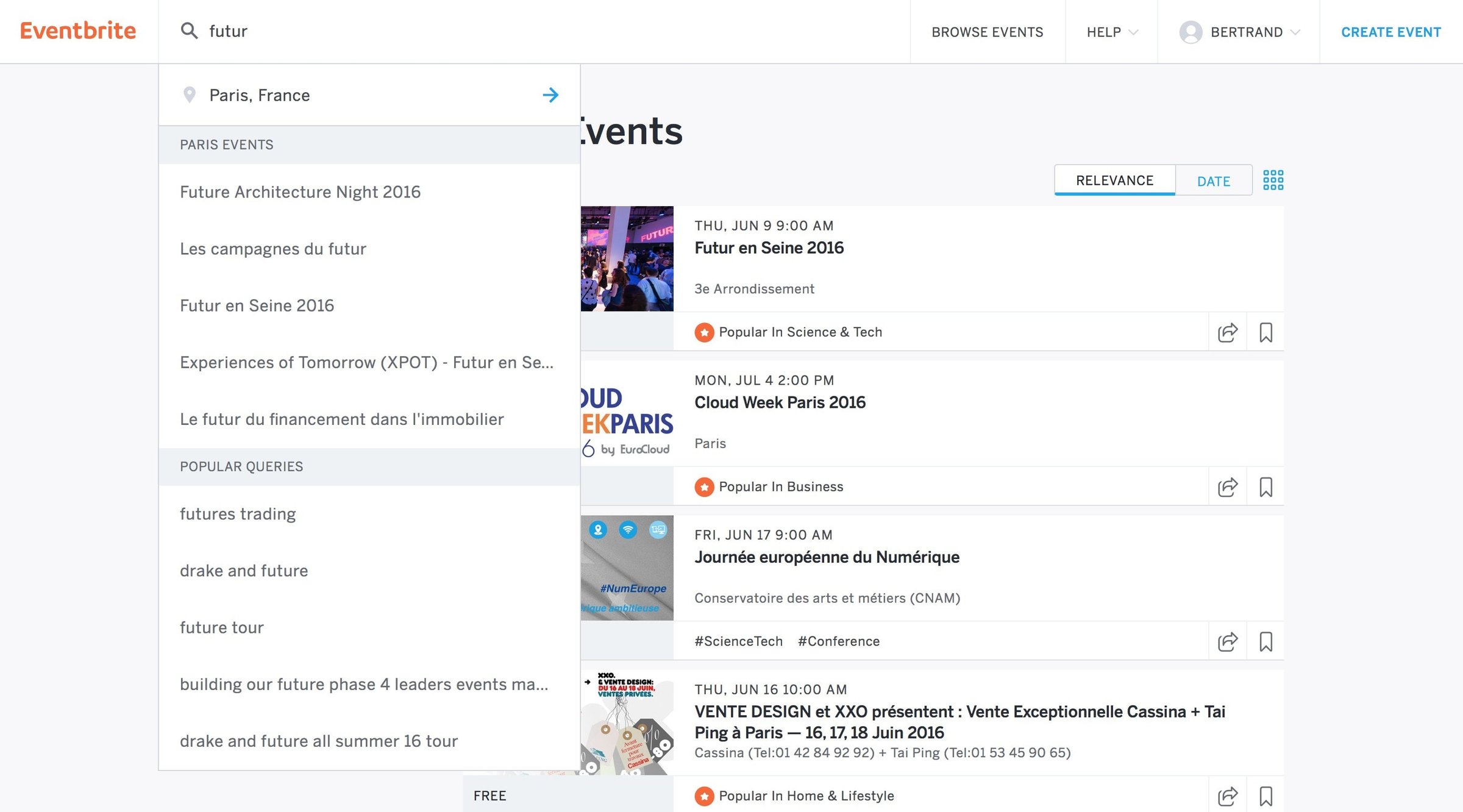The height and width of the screenshot is (812, 1463).
Task: Choose Les campagnes du futur suggestion
Action: click(369, 249)
